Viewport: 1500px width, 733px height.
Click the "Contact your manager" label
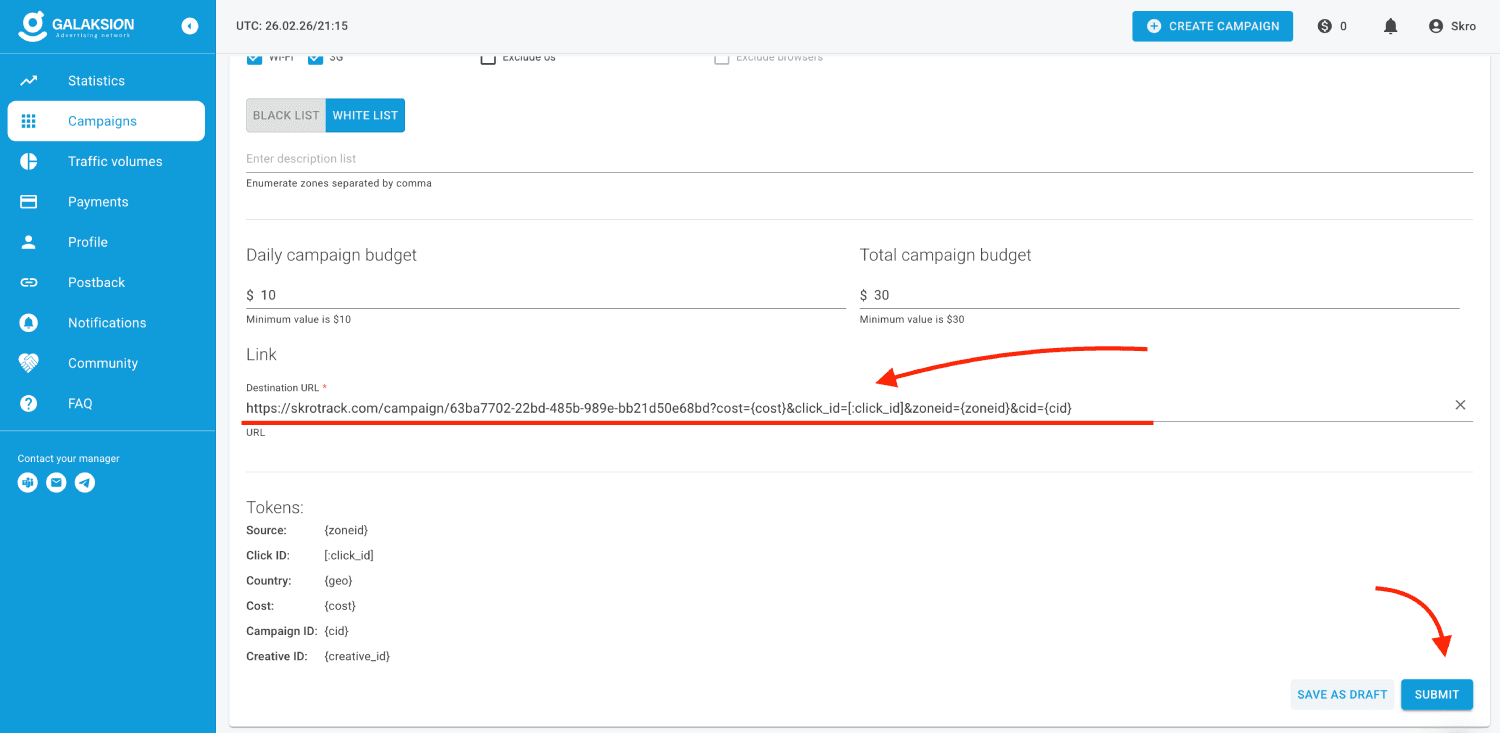[68, 459]
